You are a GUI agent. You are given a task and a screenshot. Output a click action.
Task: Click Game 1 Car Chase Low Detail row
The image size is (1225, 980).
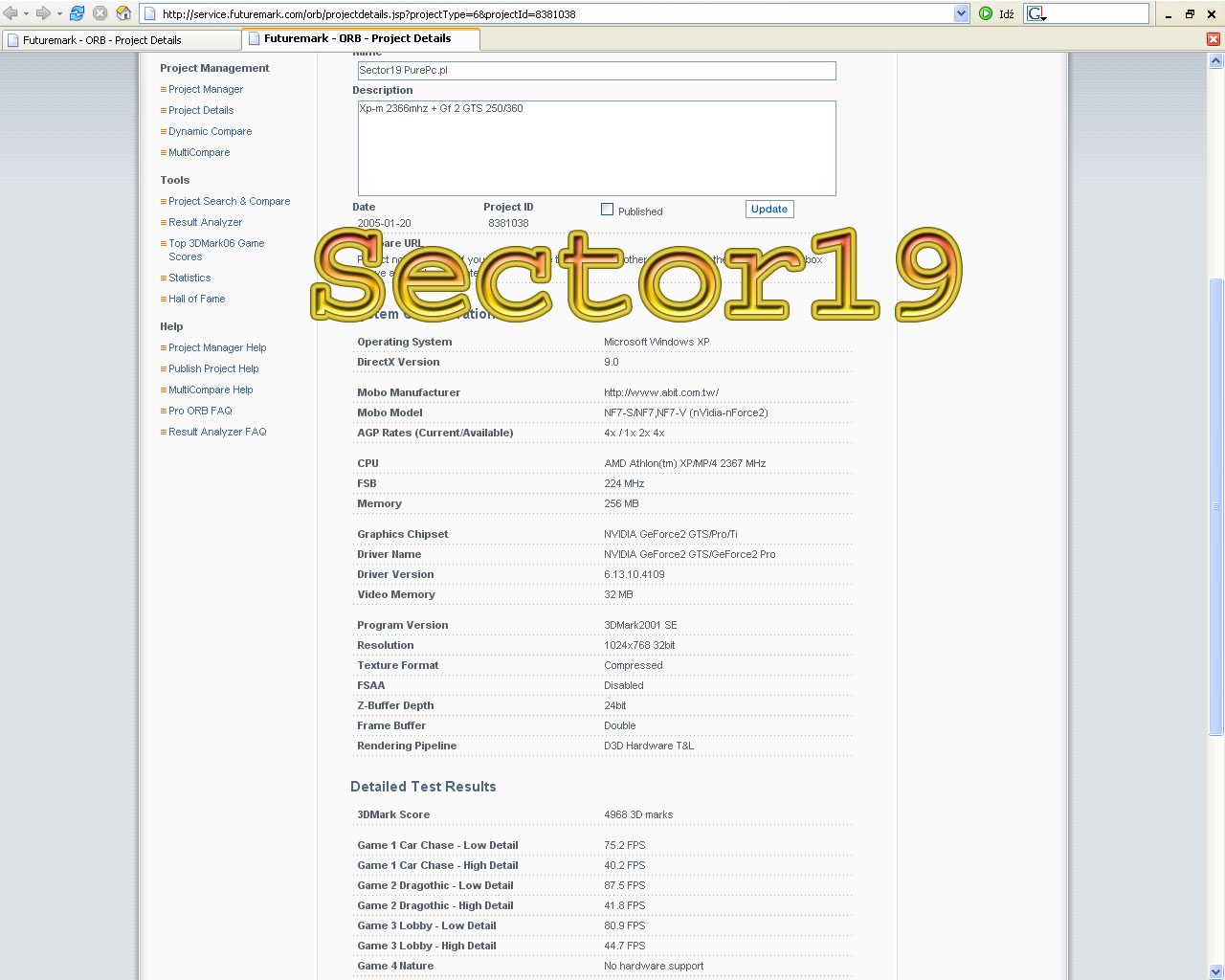pos(602,846)
